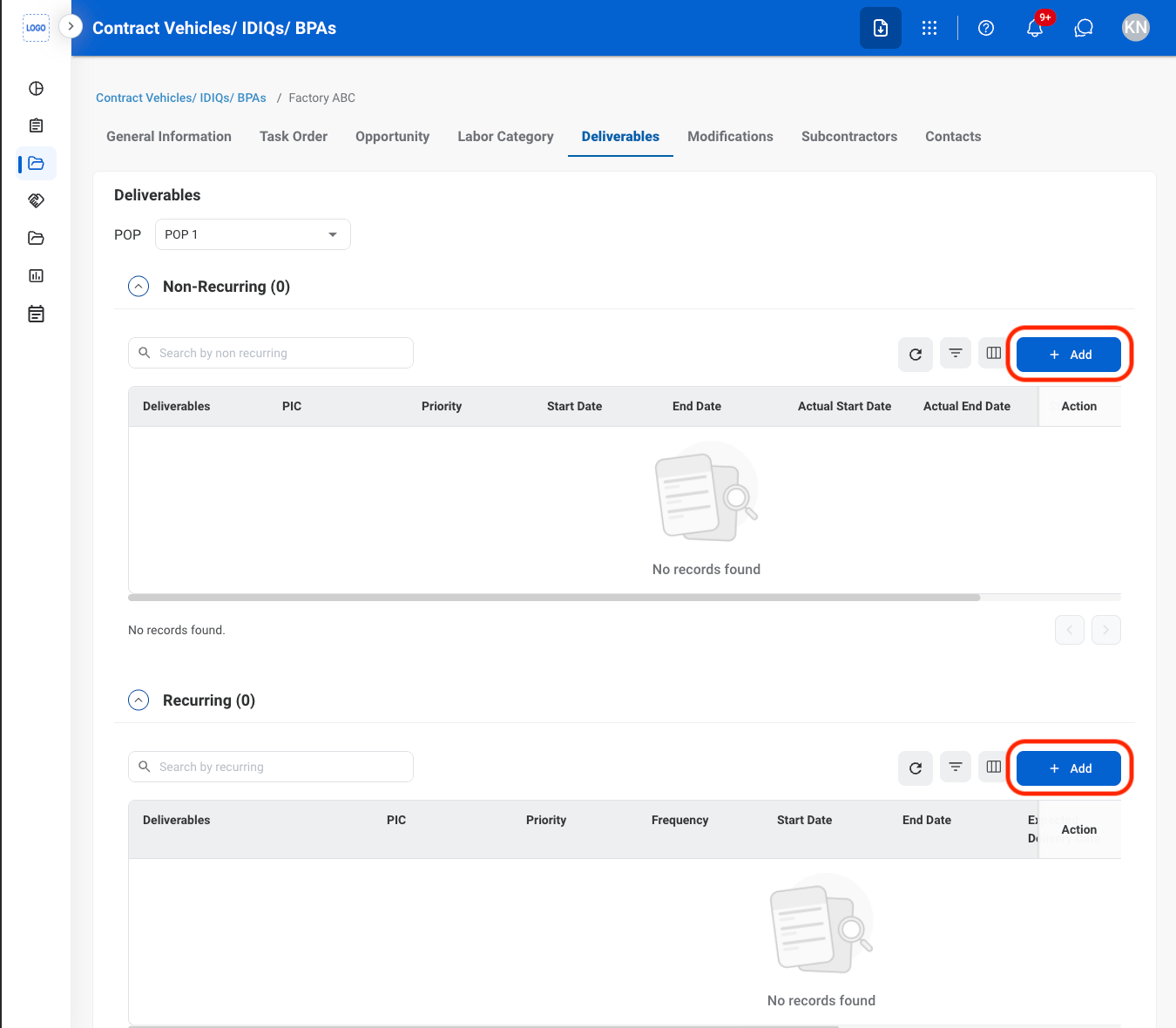Open the apps grid menu icon
Screen dimensions: 1176x1028
pos(929,28)
